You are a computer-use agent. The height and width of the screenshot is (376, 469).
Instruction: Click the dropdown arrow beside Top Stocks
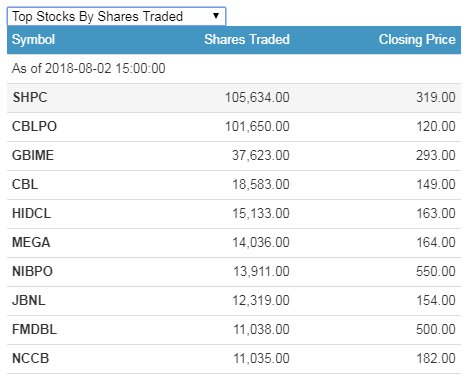point(216,16)
